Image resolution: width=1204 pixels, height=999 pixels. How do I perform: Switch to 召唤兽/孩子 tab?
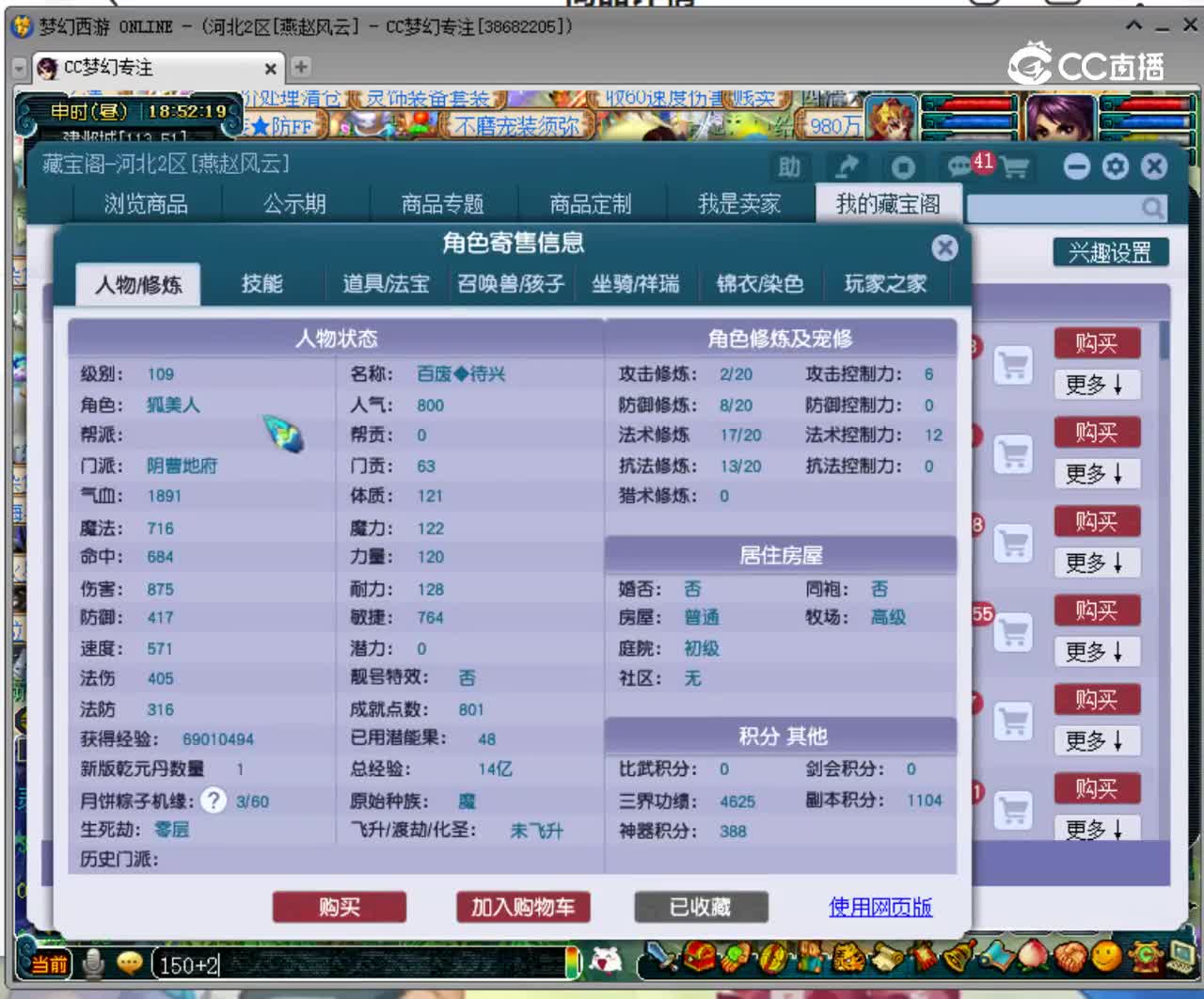(x=511, y=284)
